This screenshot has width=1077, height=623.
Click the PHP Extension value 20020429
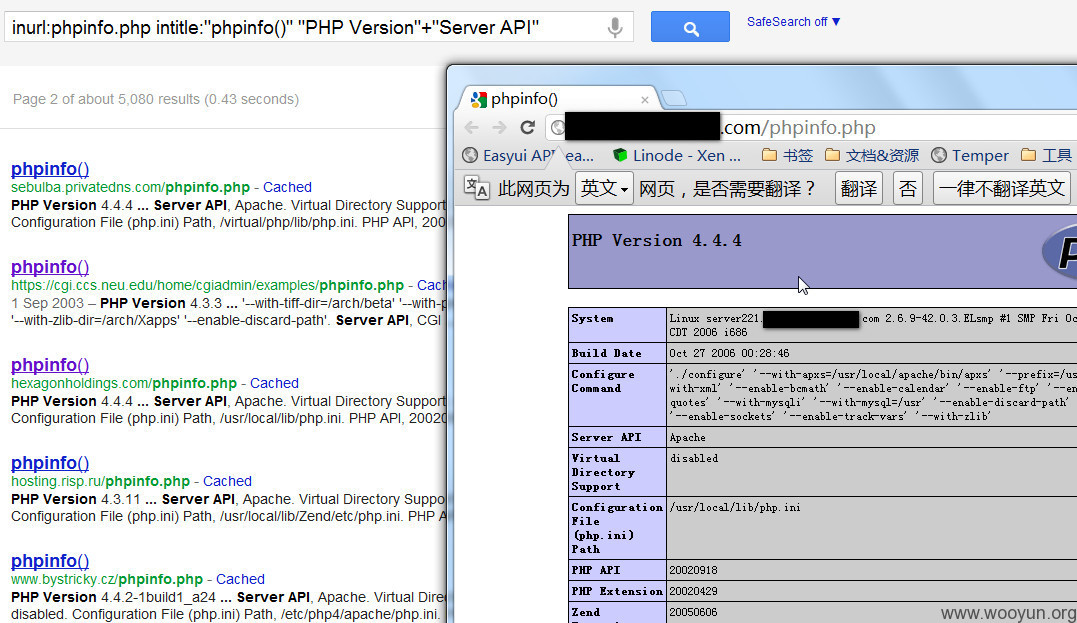point(693,591)
